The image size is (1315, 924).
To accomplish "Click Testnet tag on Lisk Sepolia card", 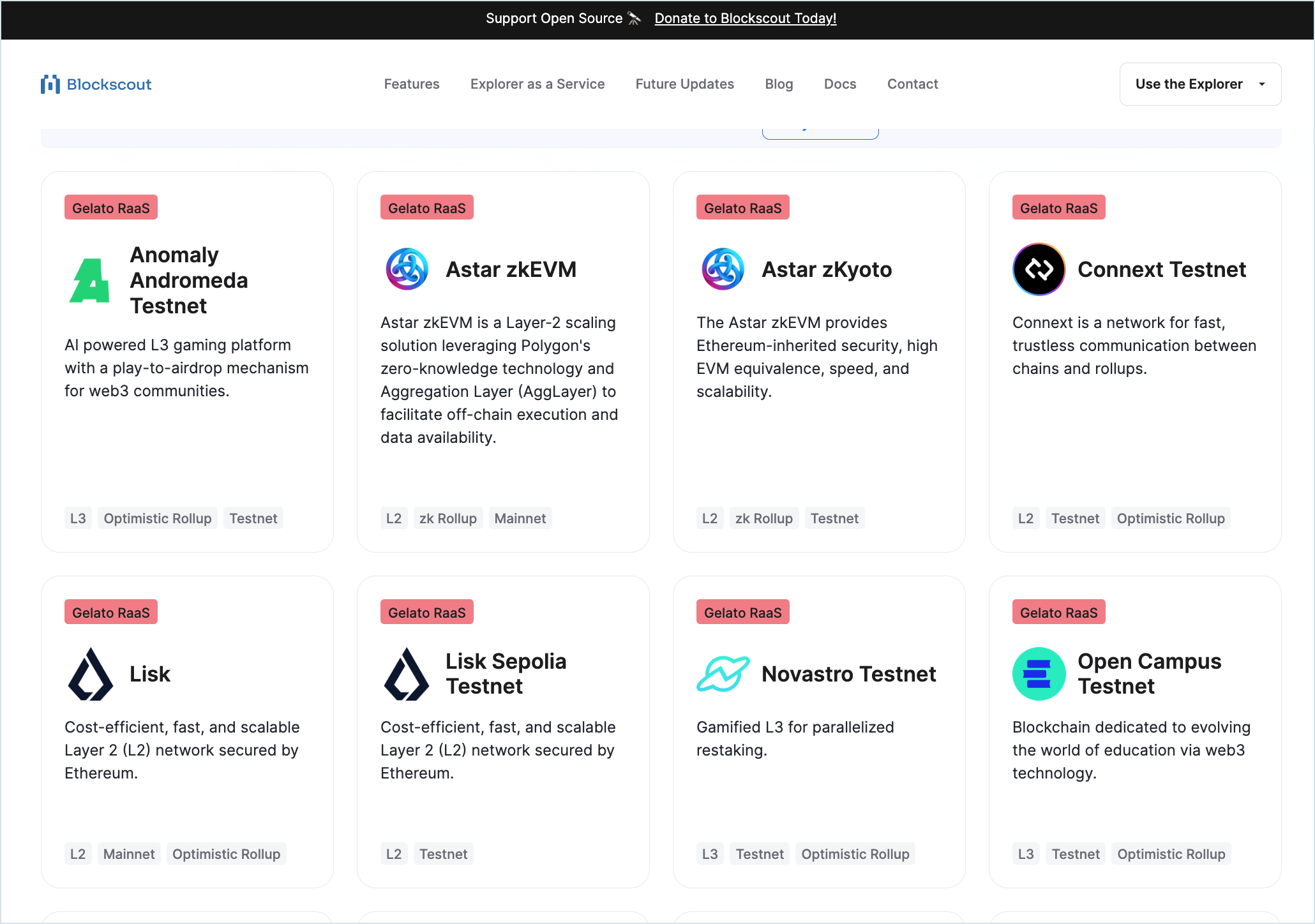I will click(x=444, y=854).
